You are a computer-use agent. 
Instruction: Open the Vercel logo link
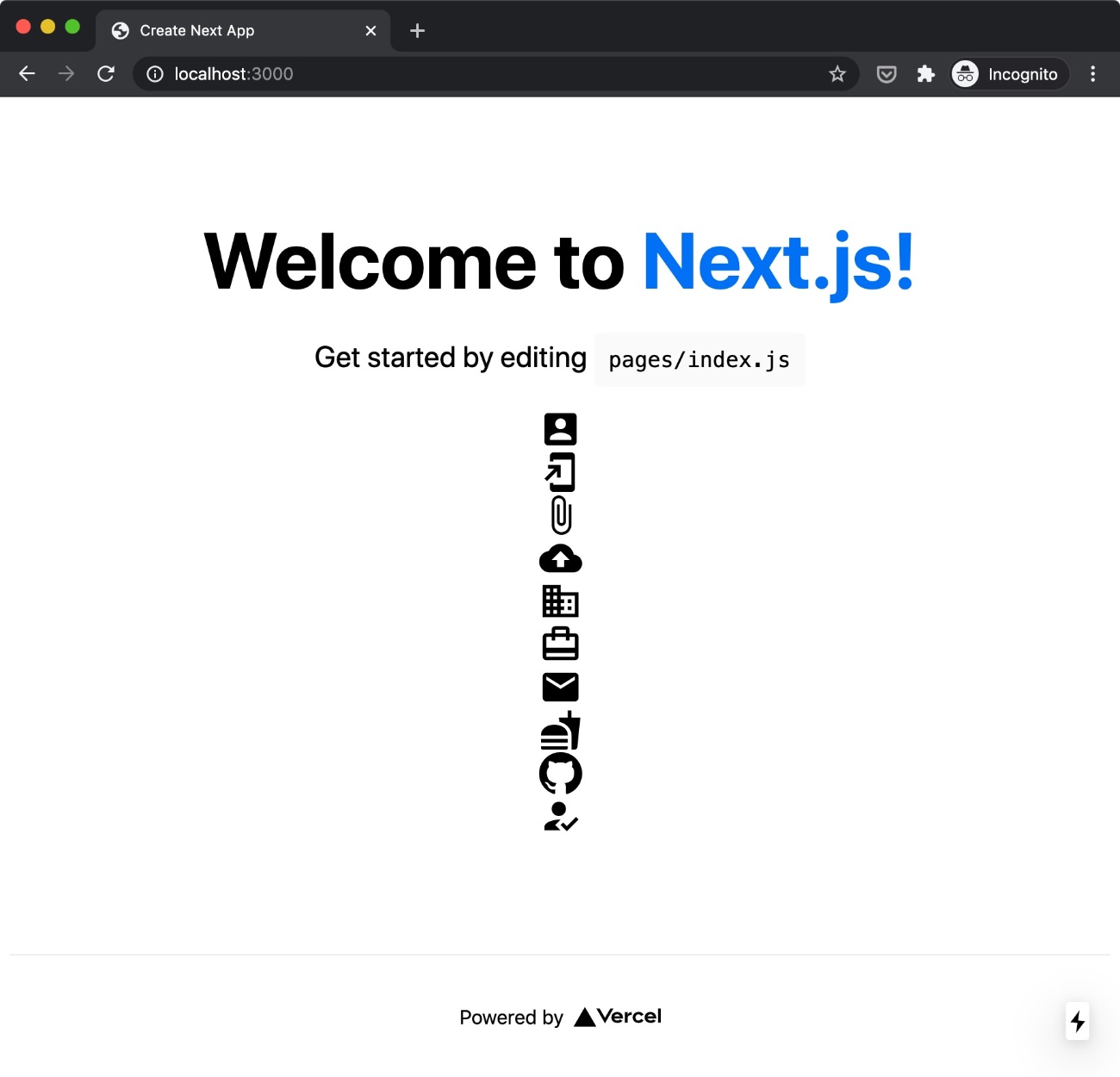pos(618,1017)
